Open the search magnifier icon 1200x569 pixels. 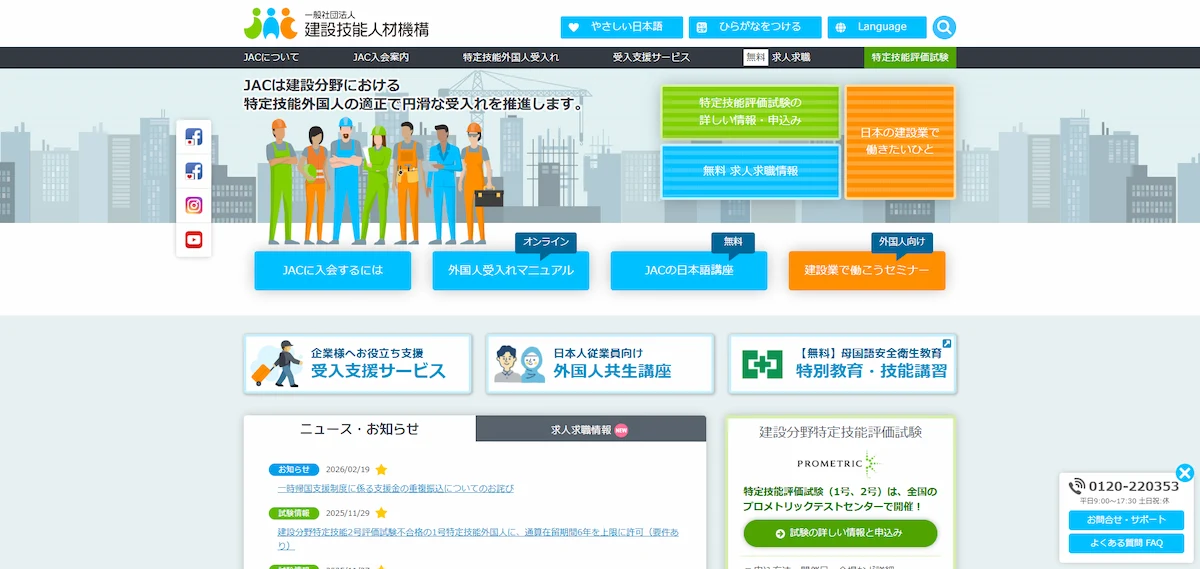point(944,27)
